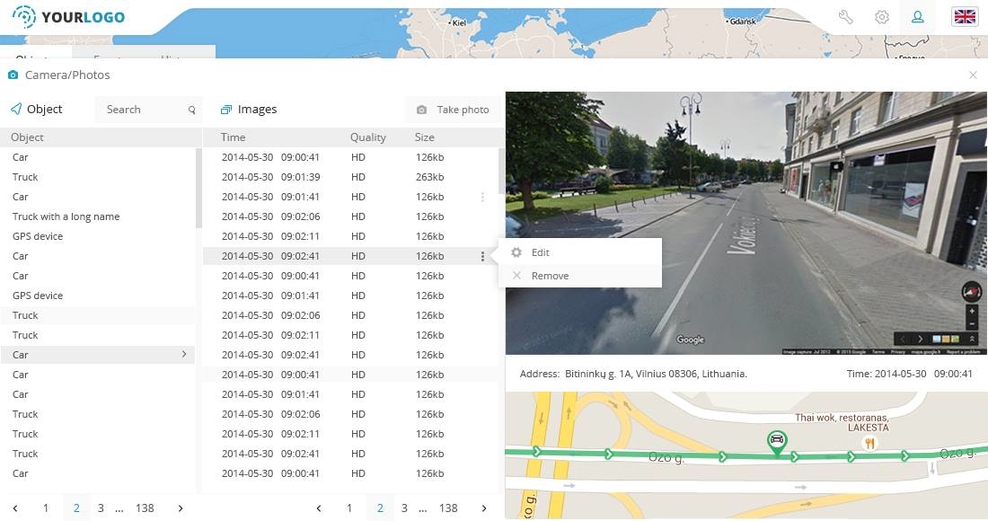Open page 1 of images list
Viewport: 988px width, 521px height.
[349, 508]
